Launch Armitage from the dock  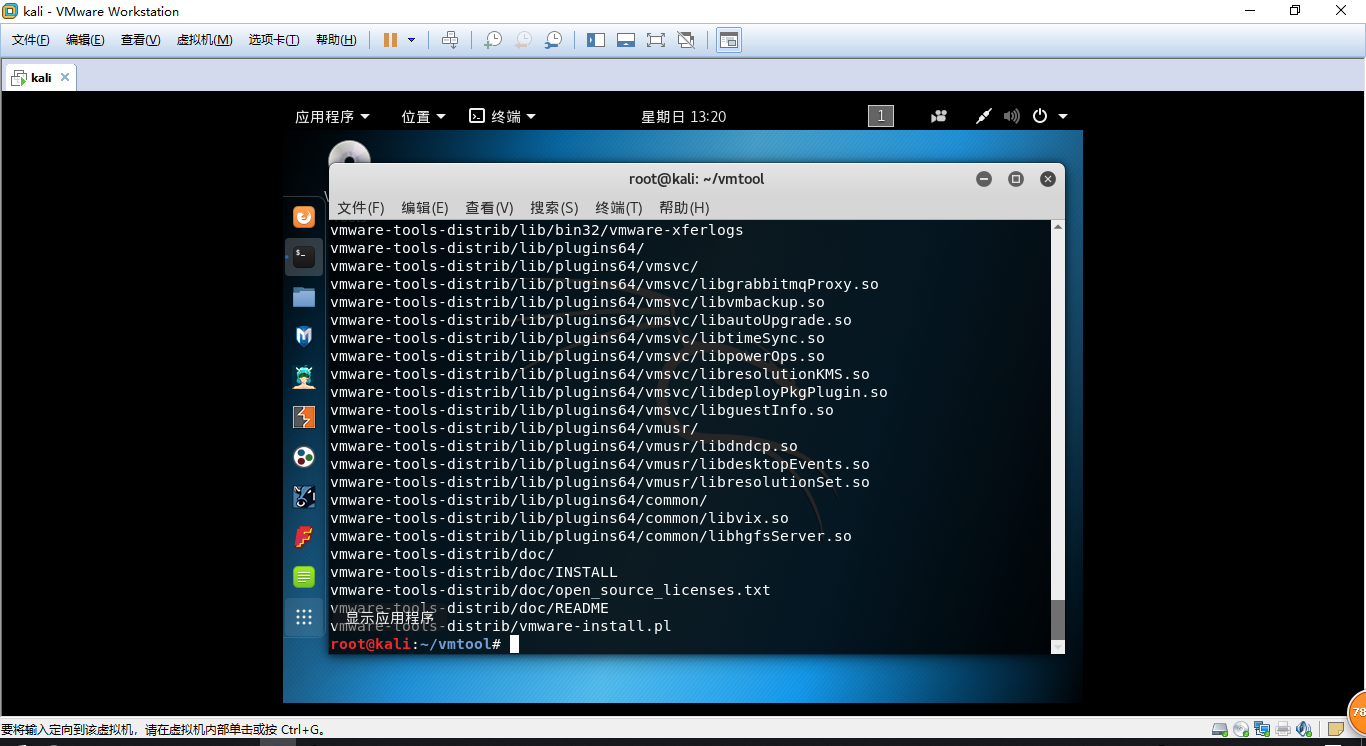pyautogui.click(x=304, y=376)
